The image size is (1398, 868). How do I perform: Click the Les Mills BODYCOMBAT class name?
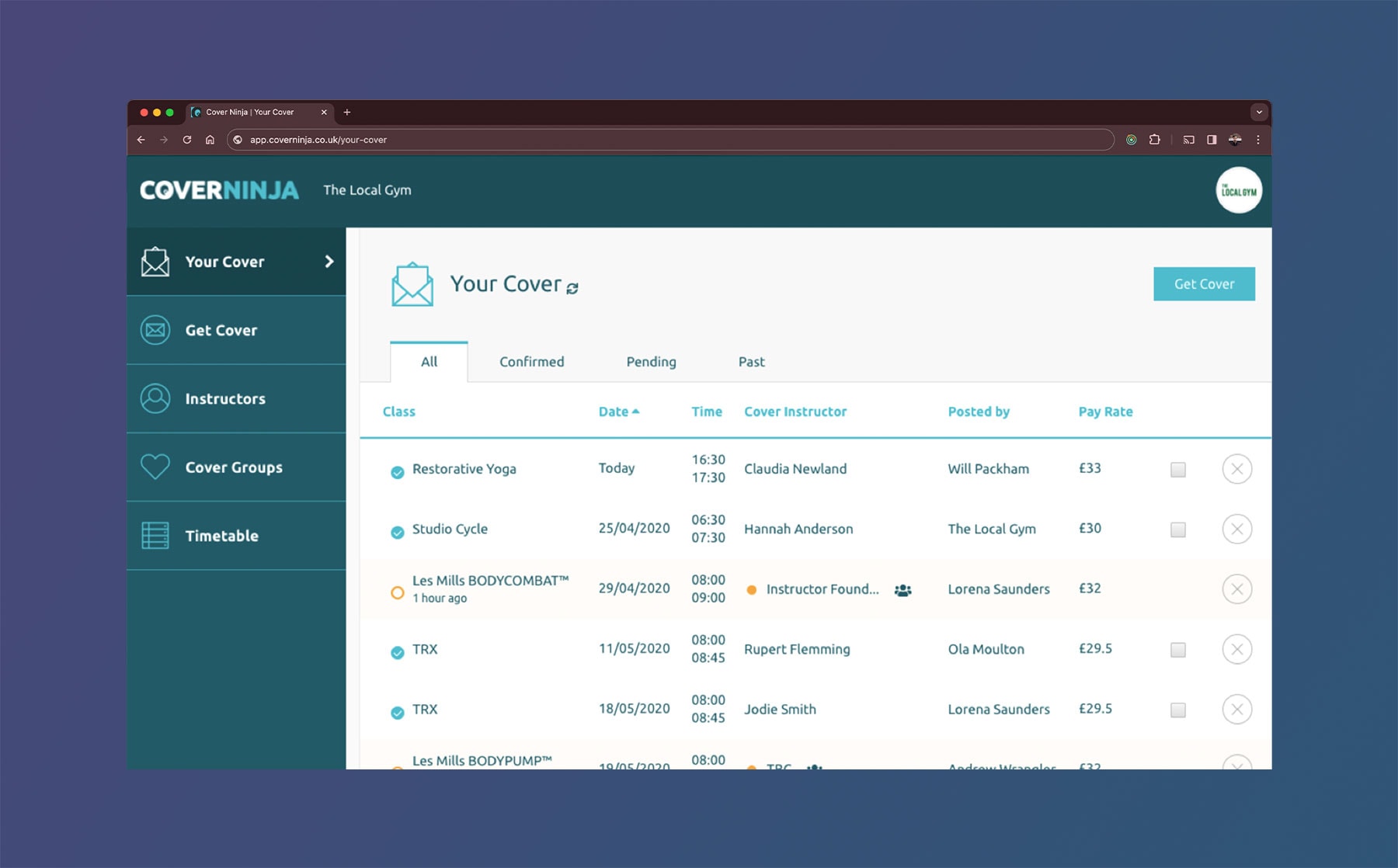tap(491, 581)
